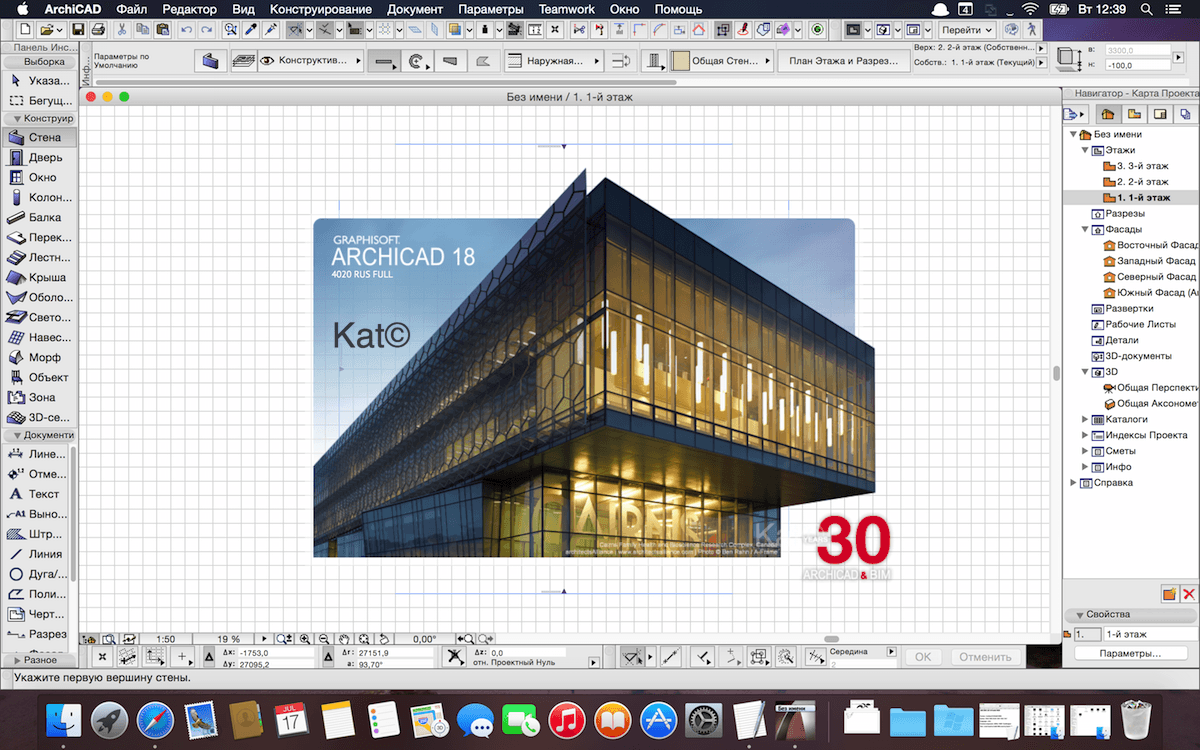This screenshot has height=750, width=1200.
Task: Toggle the green trace reference icon
Action: pyautogui.click(x=818, y=30)
